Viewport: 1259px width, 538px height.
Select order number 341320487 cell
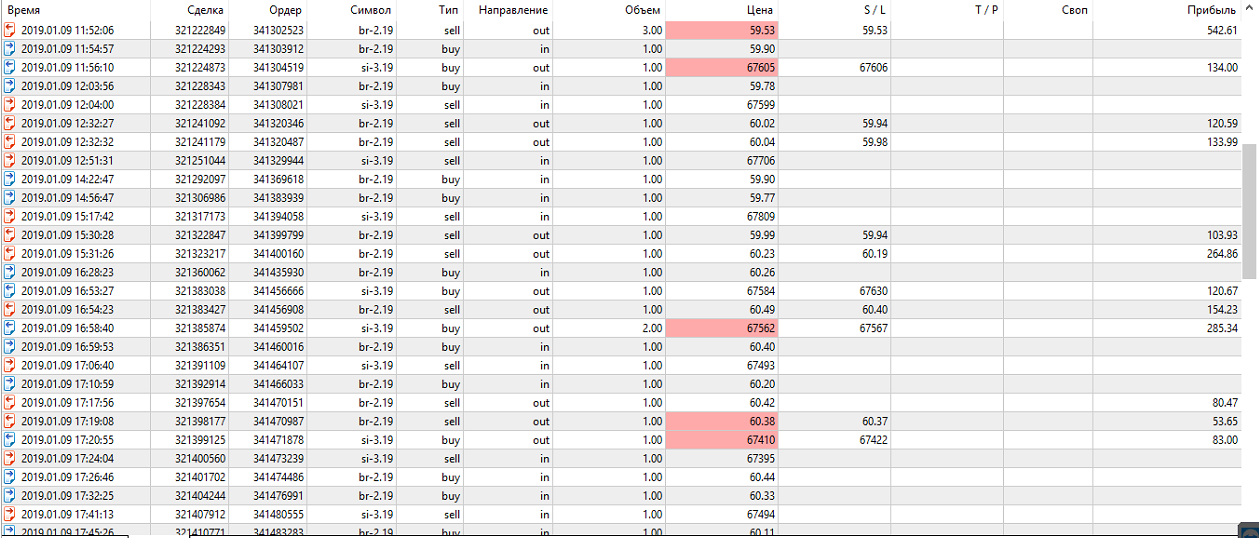point(278,142)
